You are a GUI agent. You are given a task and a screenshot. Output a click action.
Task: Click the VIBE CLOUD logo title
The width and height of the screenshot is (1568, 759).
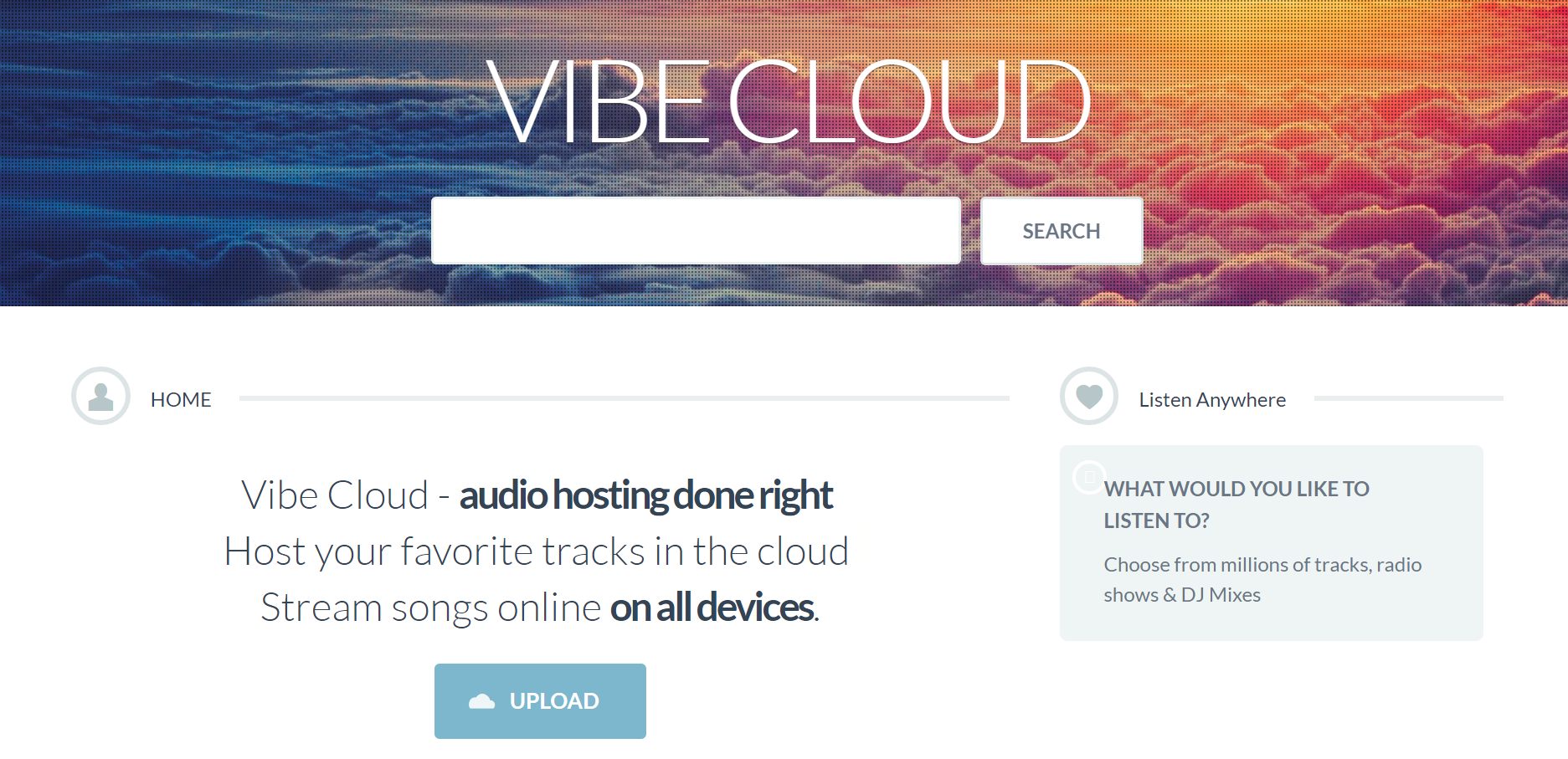pos(788,102)
